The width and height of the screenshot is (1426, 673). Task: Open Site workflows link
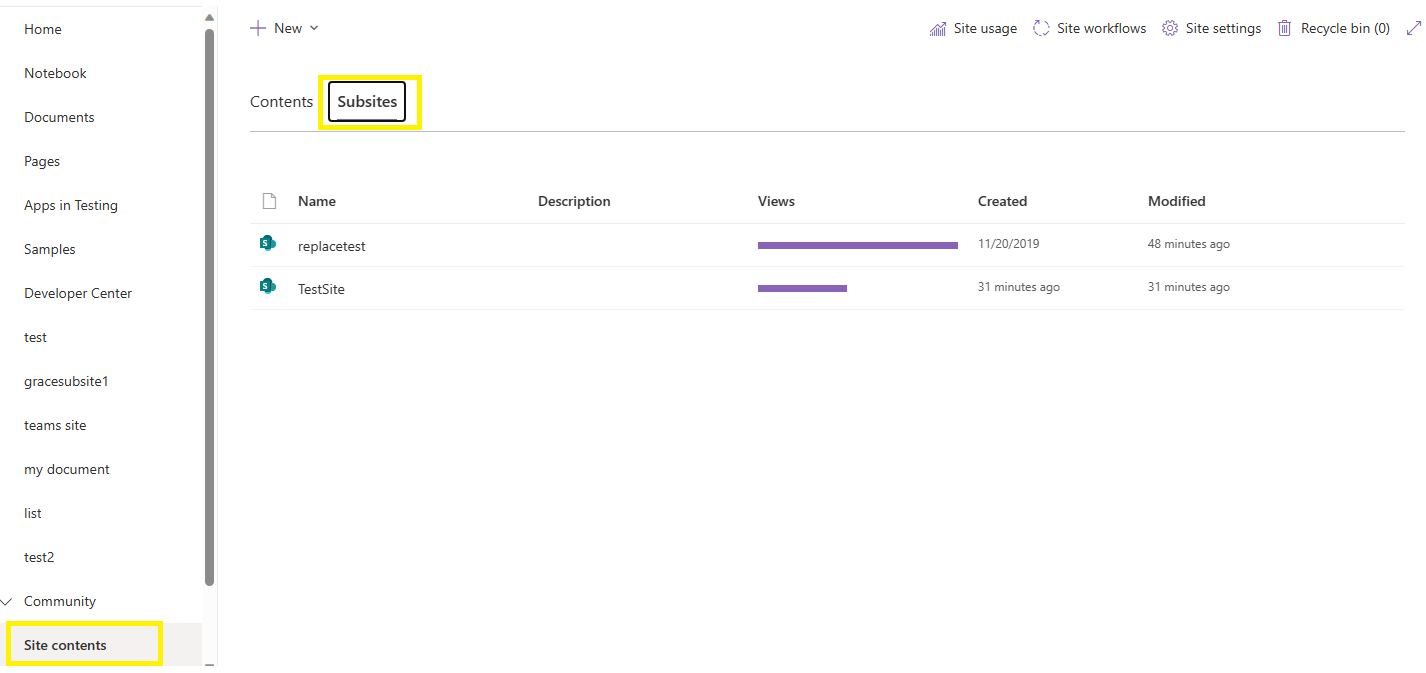tap(1102, 28)
